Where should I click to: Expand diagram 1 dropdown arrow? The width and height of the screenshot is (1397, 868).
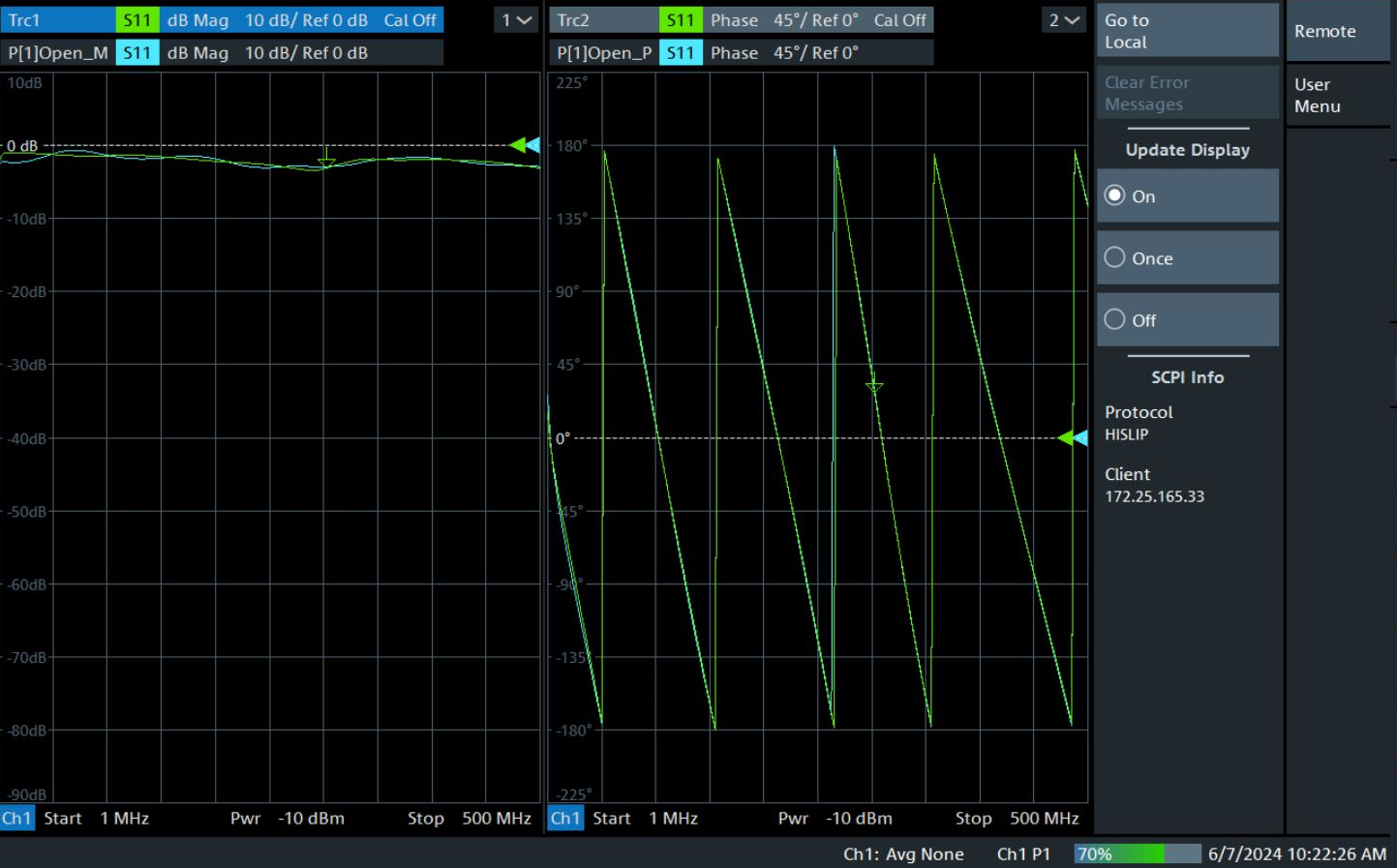tap(516, 20)
